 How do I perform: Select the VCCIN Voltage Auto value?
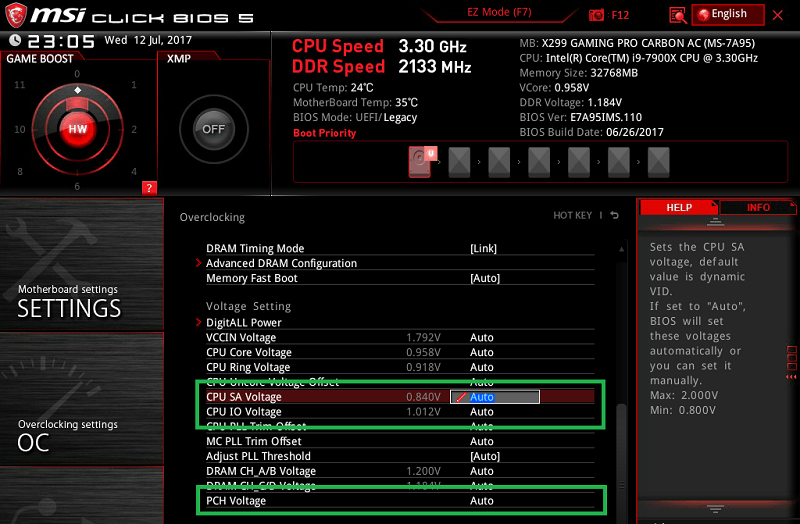482,337
